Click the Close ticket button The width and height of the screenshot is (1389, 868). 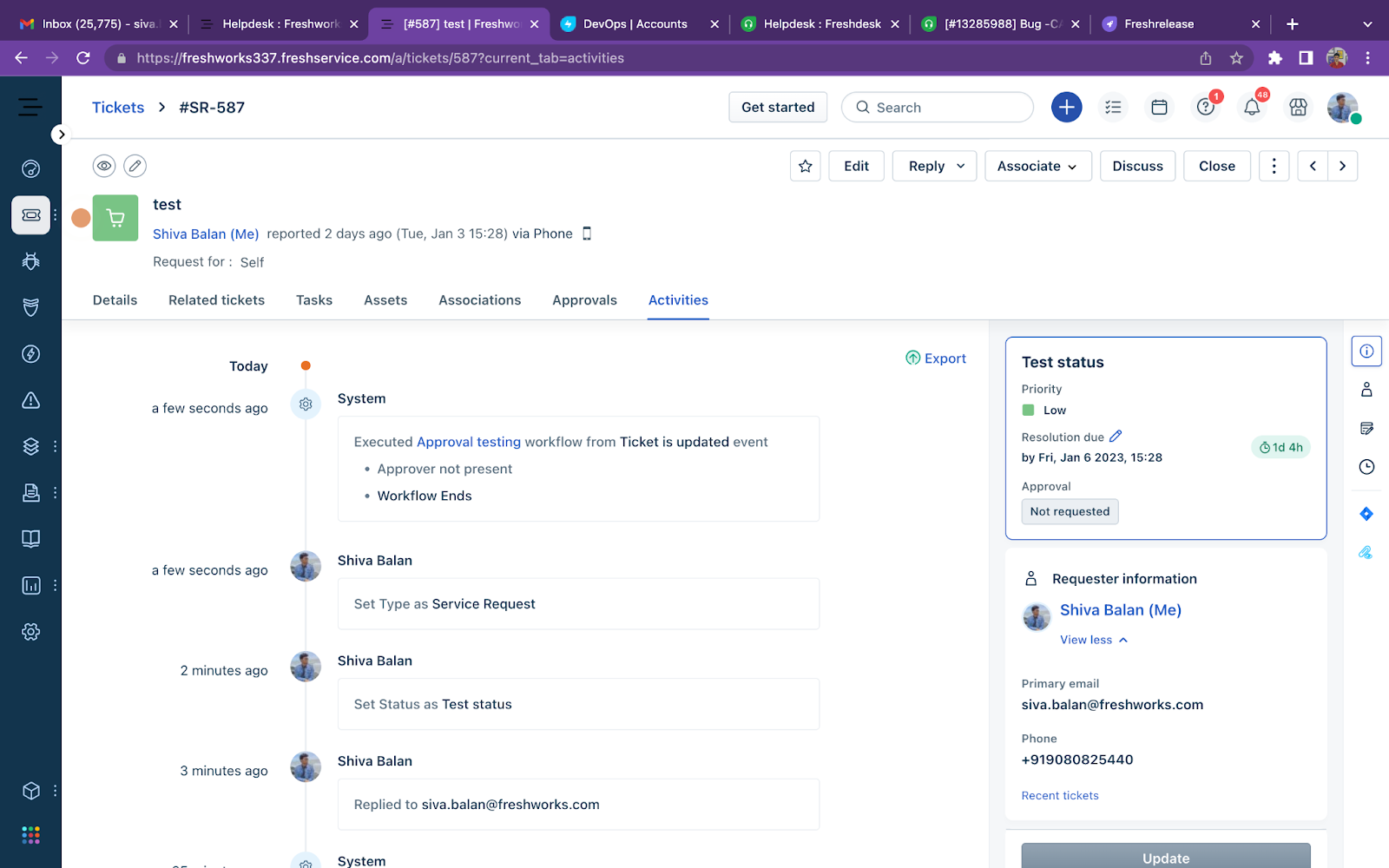(1217, 166)
